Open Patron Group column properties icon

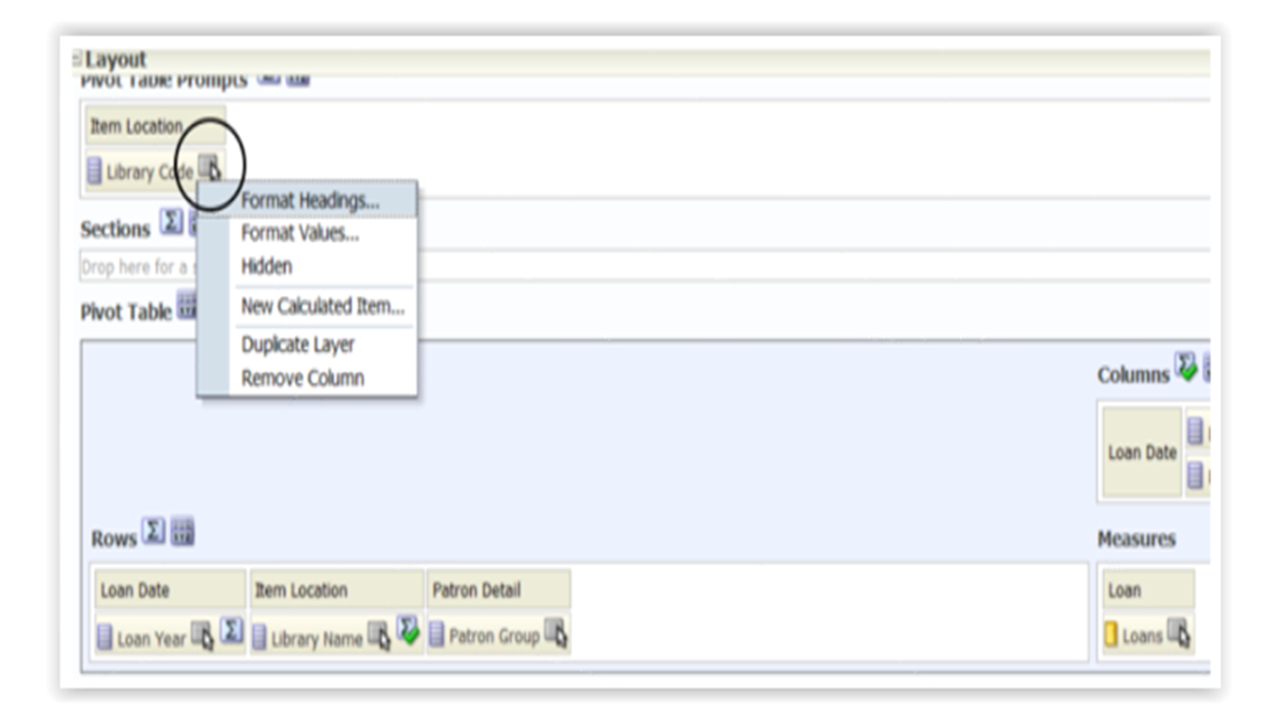coord(556,636)
